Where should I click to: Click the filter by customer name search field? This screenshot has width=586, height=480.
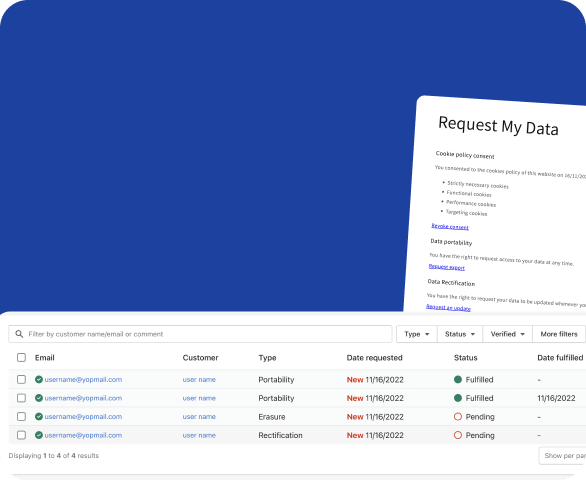pyautogui.click(x=200, y=334)
